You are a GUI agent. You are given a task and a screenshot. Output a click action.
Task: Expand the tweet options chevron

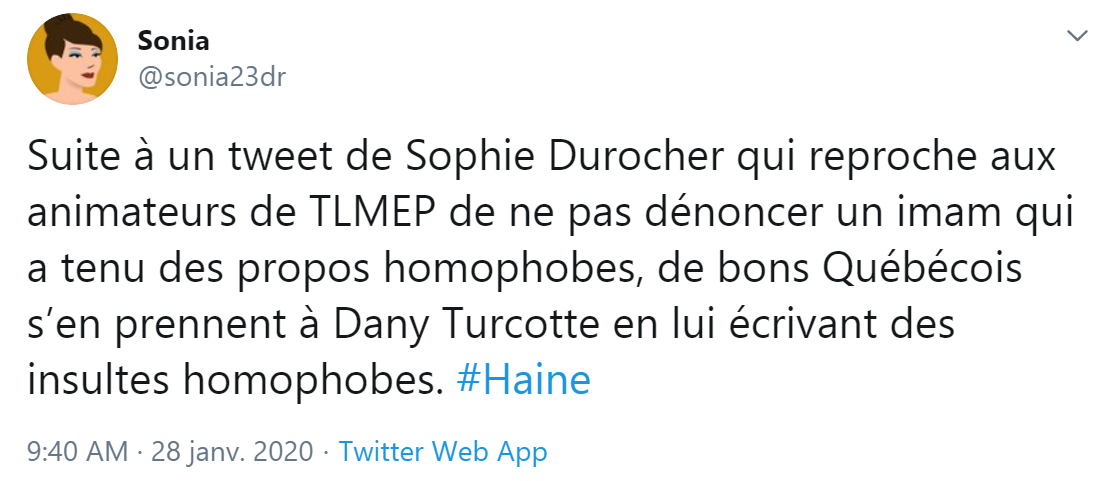pyautogui.click(x=1077, y=37)
